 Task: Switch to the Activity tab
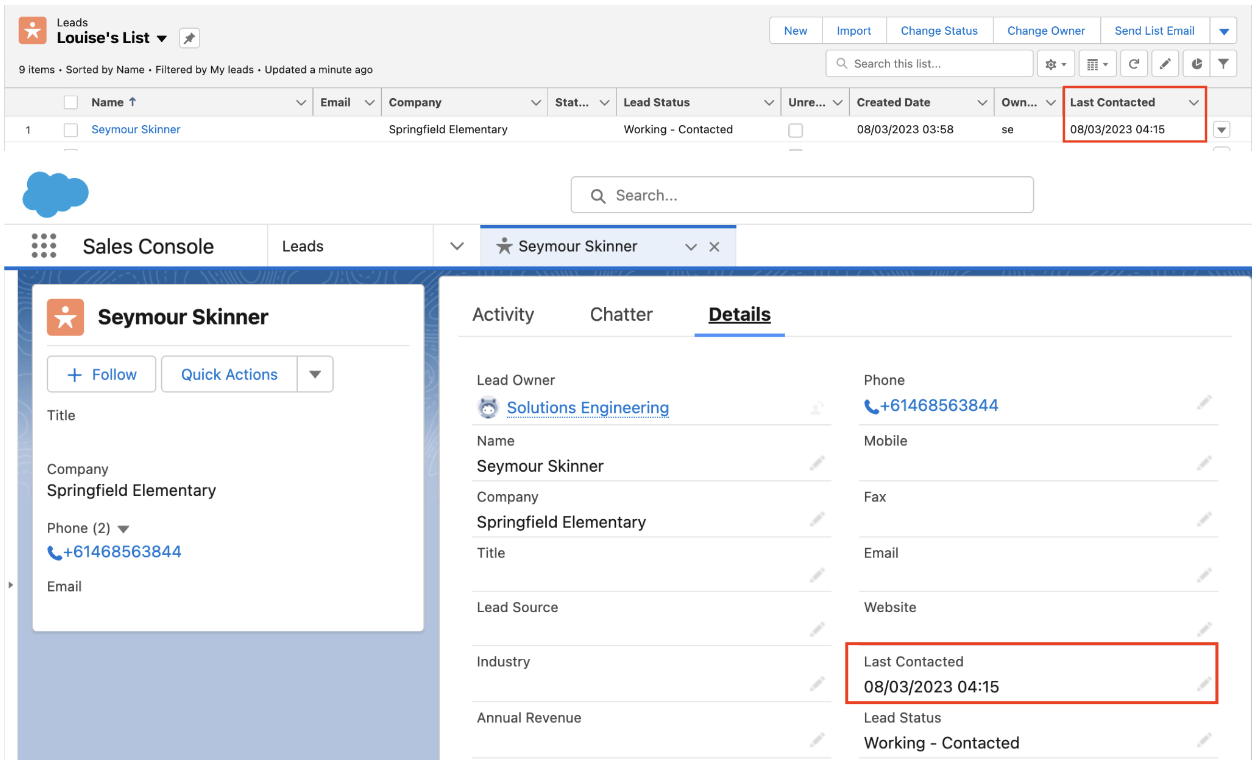coord(503,314)
